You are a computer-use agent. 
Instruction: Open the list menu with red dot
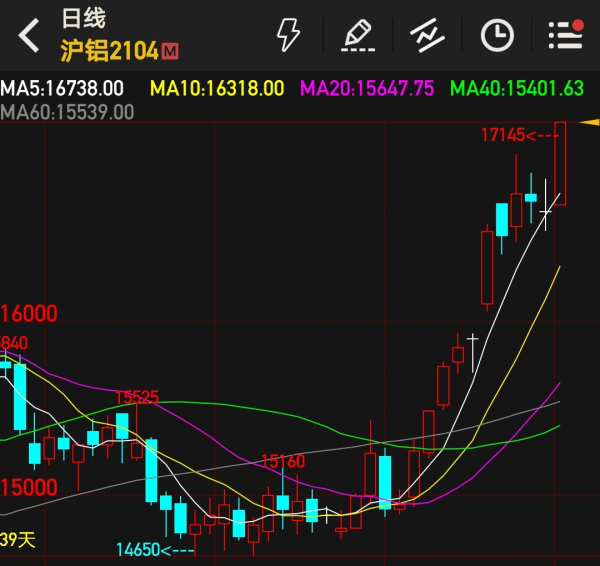[566, 34]
